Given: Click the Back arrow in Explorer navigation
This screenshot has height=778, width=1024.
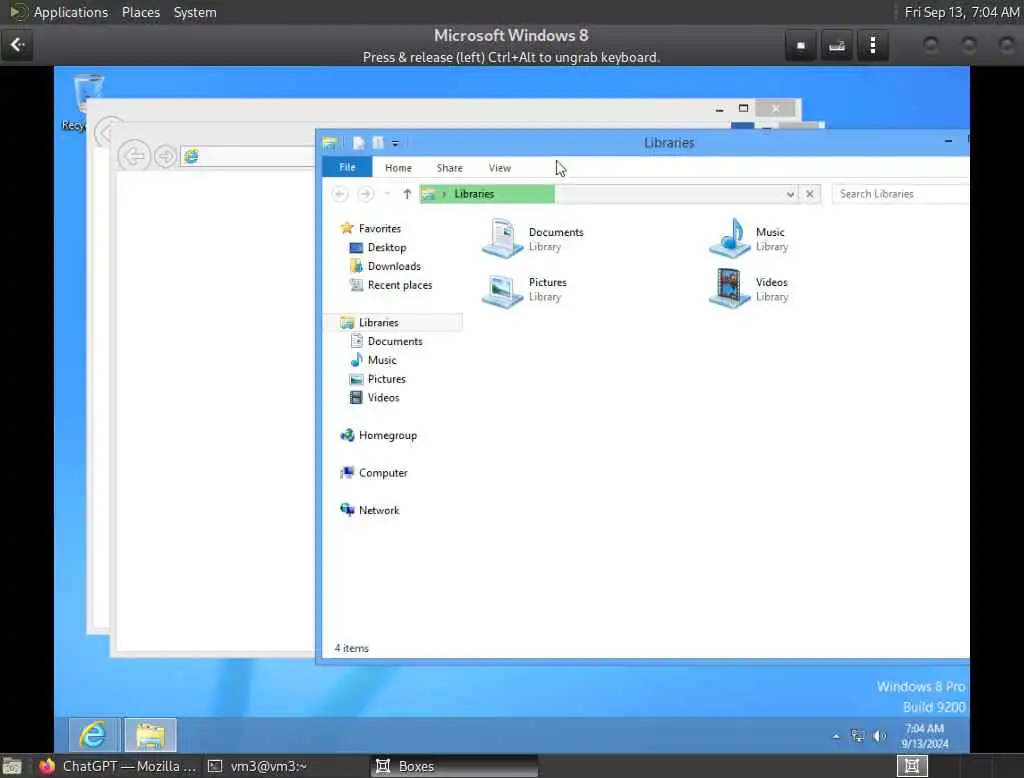Looking at the screenshot, I should click(340, 194).
